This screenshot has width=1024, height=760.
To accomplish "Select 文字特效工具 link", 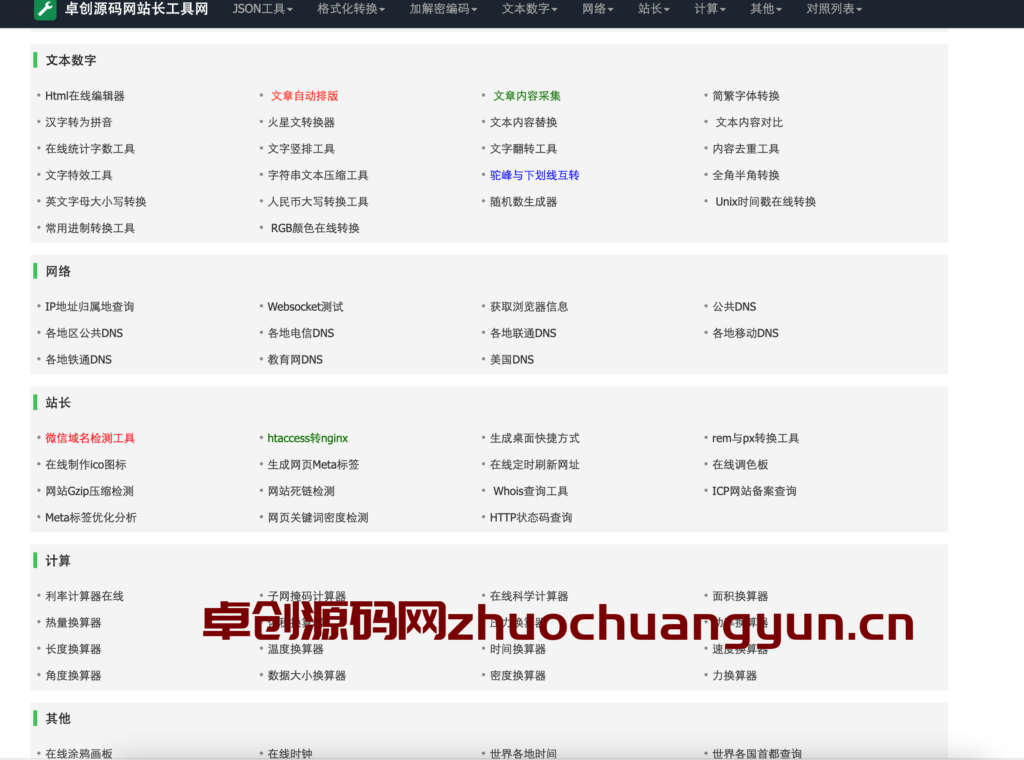I will (79, 175).
